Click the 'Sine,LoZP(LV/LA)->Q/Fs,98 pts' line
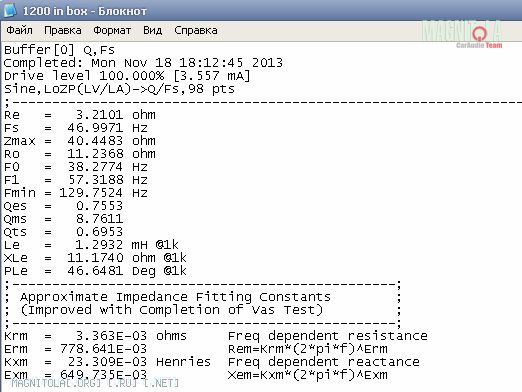Screen dimensions: 522x392 (x=119, y=89)
